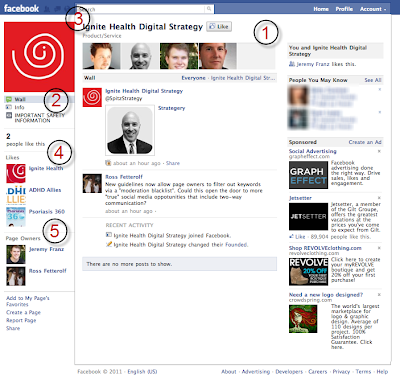
Task: Click the Info tab icon
Action: (9, 107)
